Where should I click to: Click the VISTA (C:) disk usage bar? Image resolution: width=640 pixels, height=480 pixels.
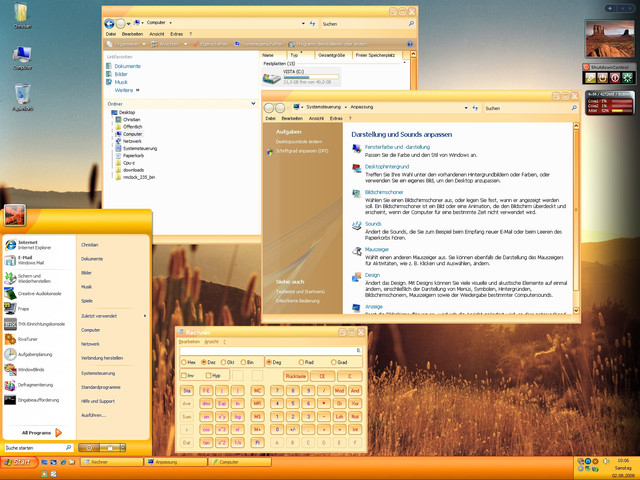pyautogui.click(x=311, y=77)
